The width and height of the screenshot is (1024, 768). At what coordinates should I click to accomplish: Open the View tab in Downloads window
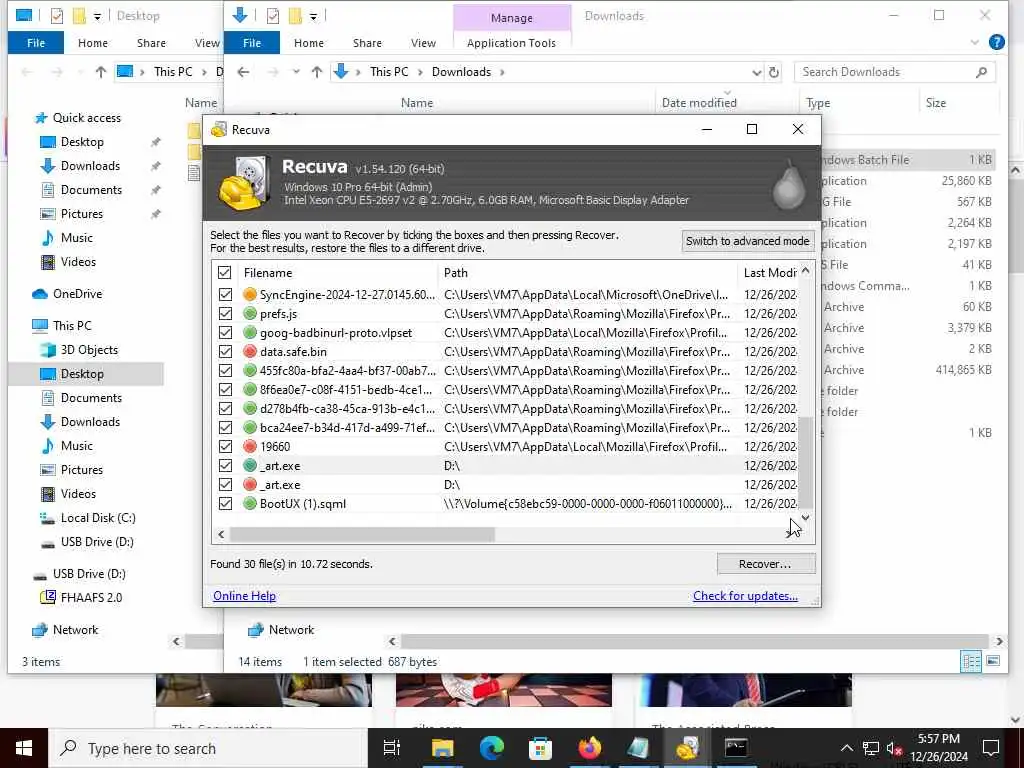[423, 43]
